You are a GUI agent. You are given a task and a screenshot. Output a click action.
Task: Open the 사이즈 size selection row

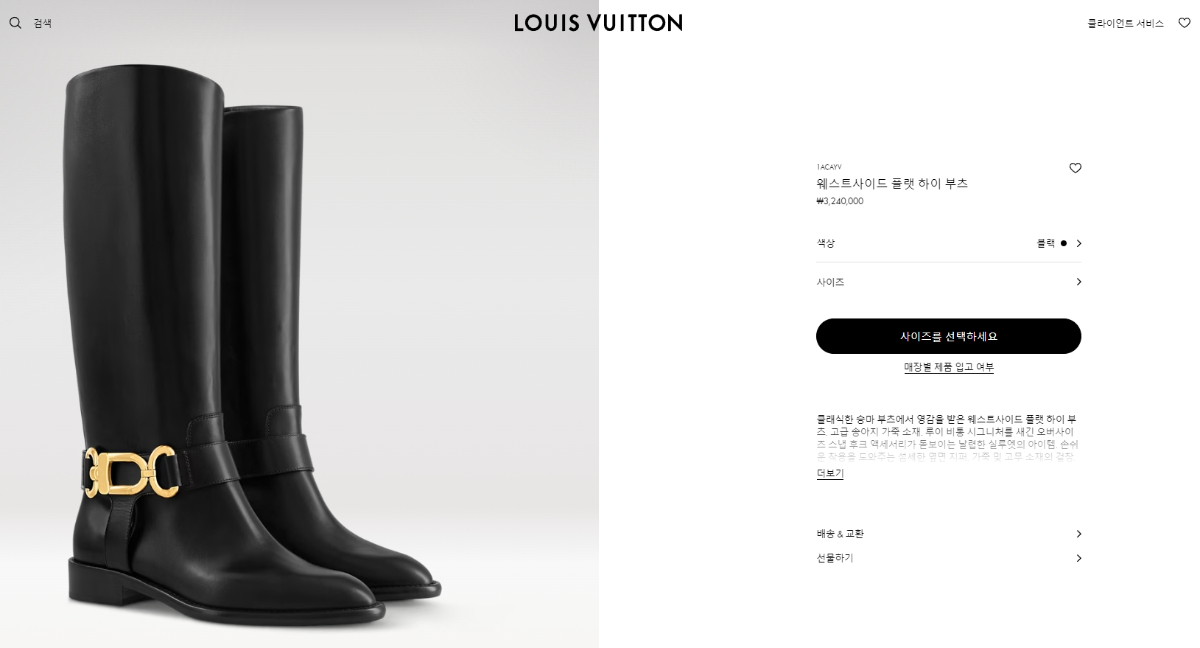(948, 282)
